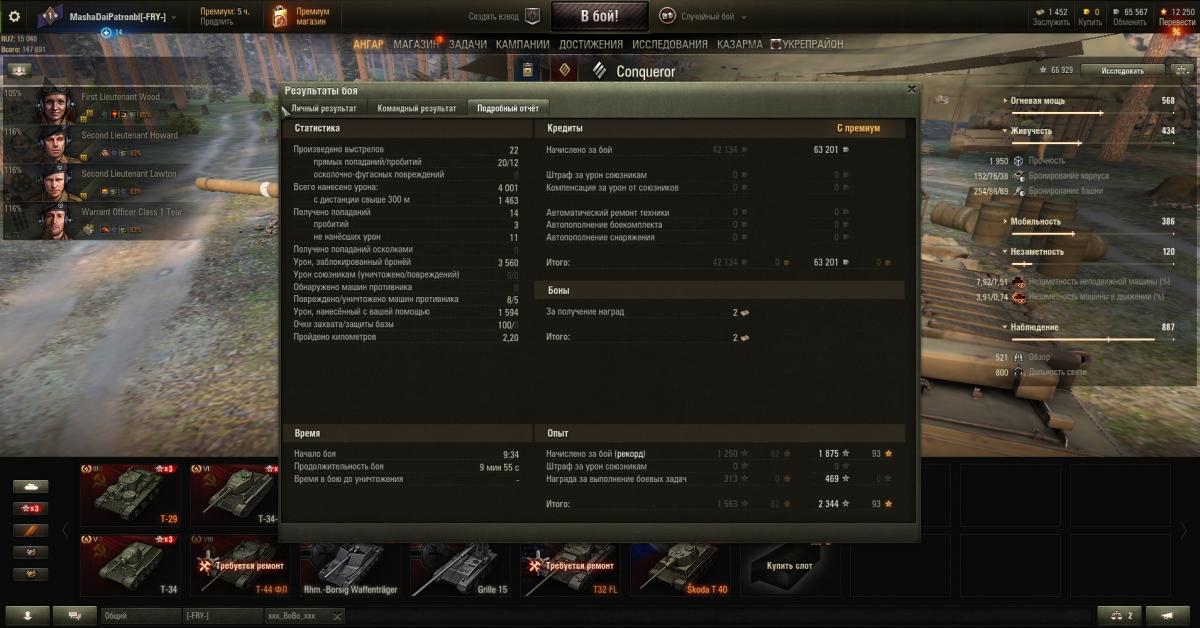
Task: Click the carousel right scroll arrow
Action: coord(1184,530)
